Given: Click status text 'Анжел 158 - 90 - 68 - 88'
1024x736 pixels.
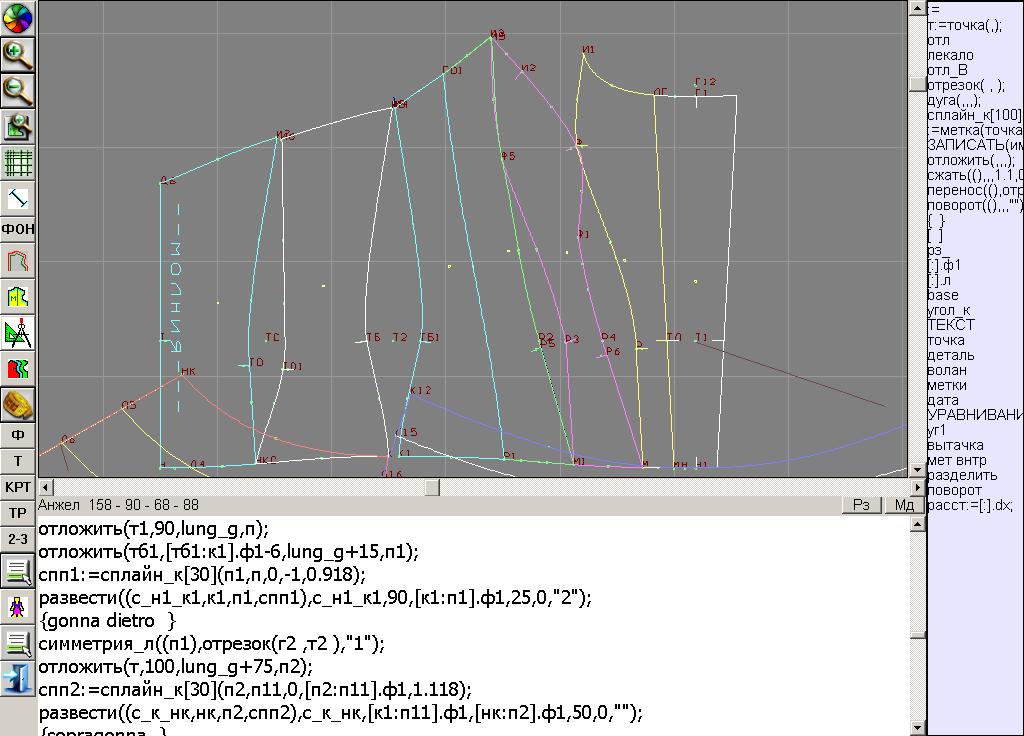Looking at the screenshot, I should point(118,505).
